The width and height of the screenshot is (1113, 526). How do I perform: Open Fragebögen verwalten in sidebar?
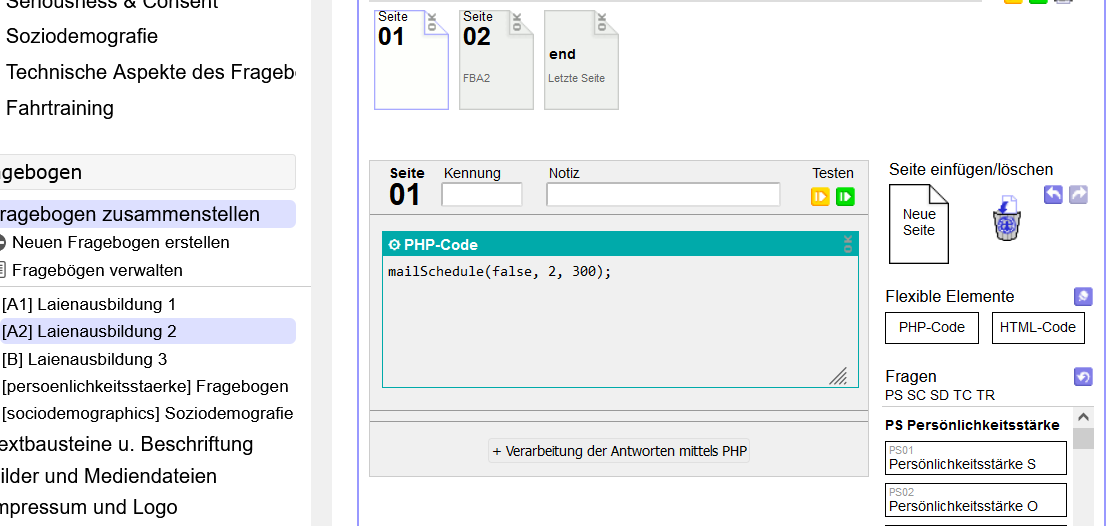[x=97, y=270]
